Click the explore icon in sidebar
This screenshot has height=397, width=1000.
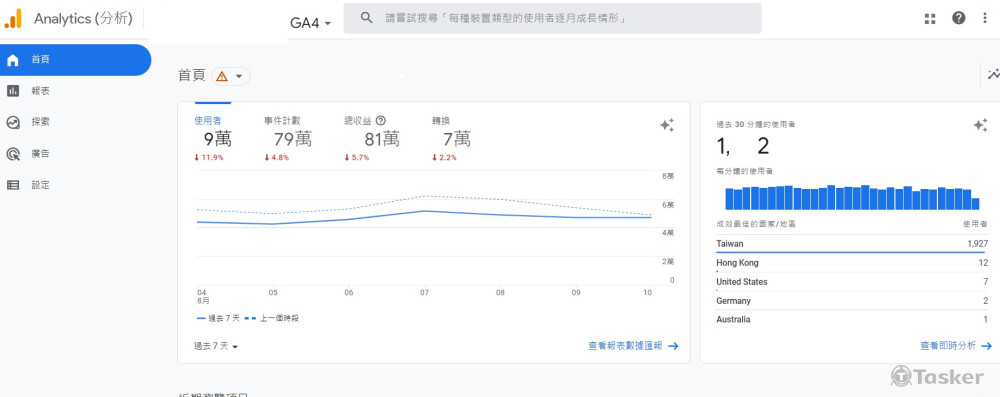point(13,122)
